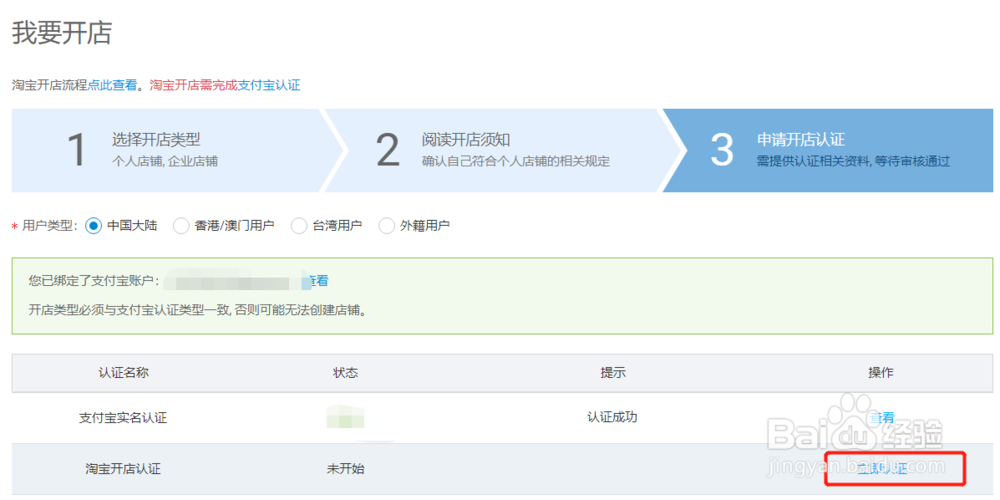Screen dimensions: 1000x500
Task: Click the 认证成功 hint cell
Action: tap(612, 417)
